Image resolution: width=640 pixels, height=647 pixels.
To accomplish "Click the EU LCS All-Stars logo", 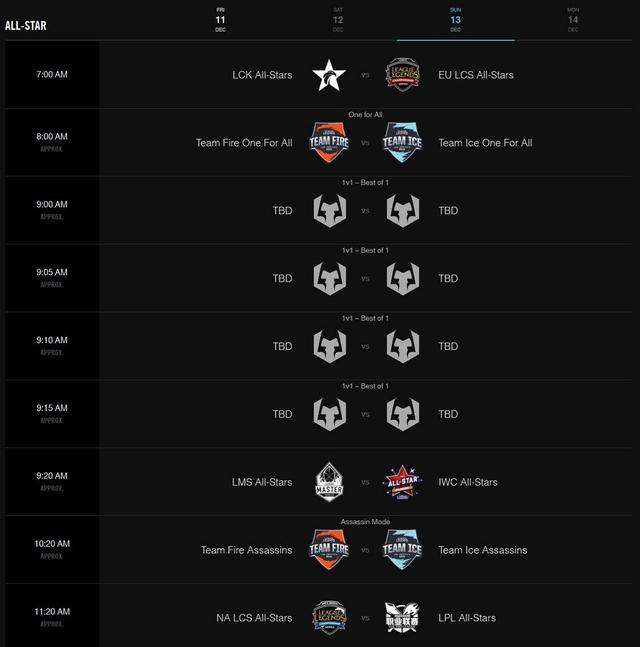I will pos(402,75).
